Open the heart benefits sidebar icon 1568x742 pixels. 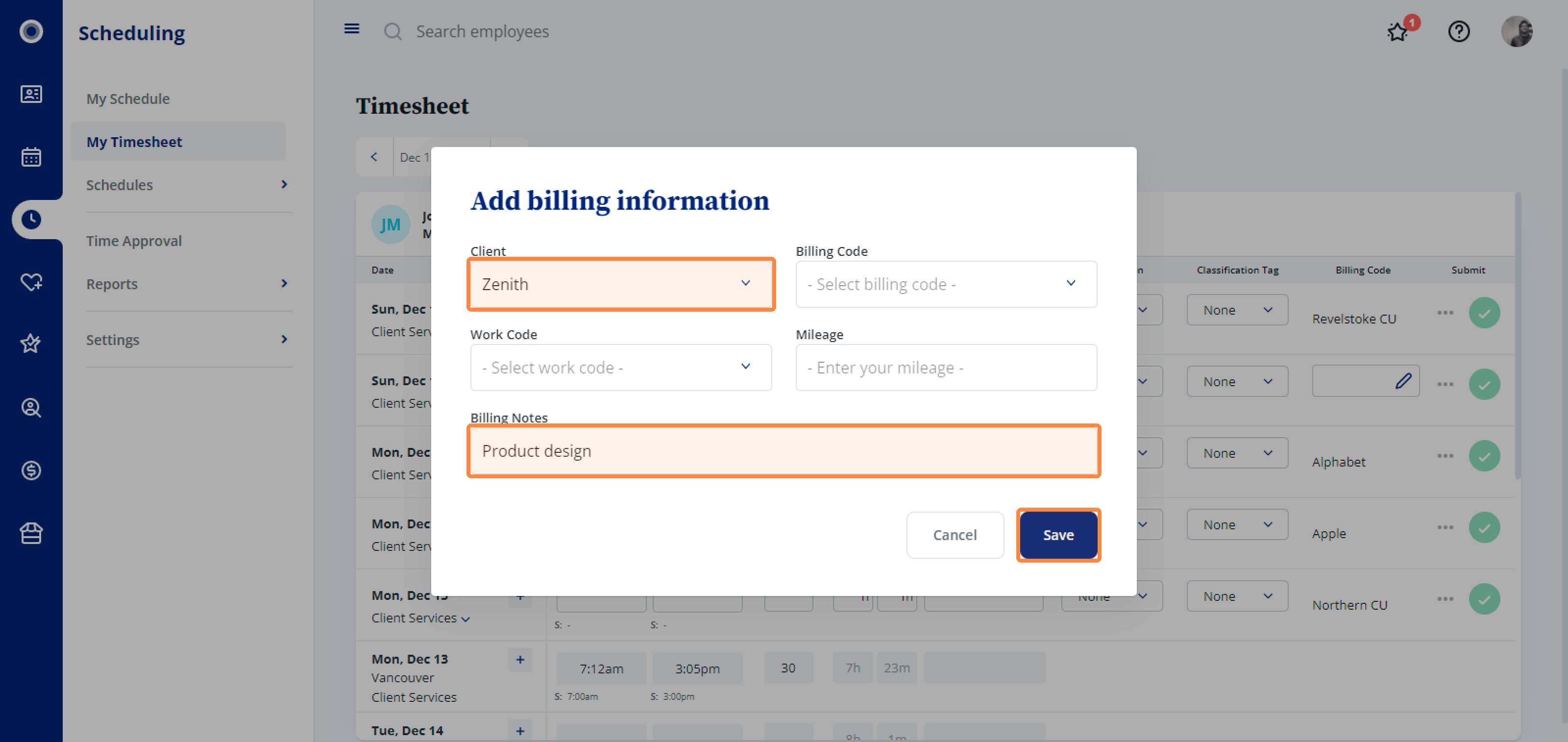click(31, 282)
